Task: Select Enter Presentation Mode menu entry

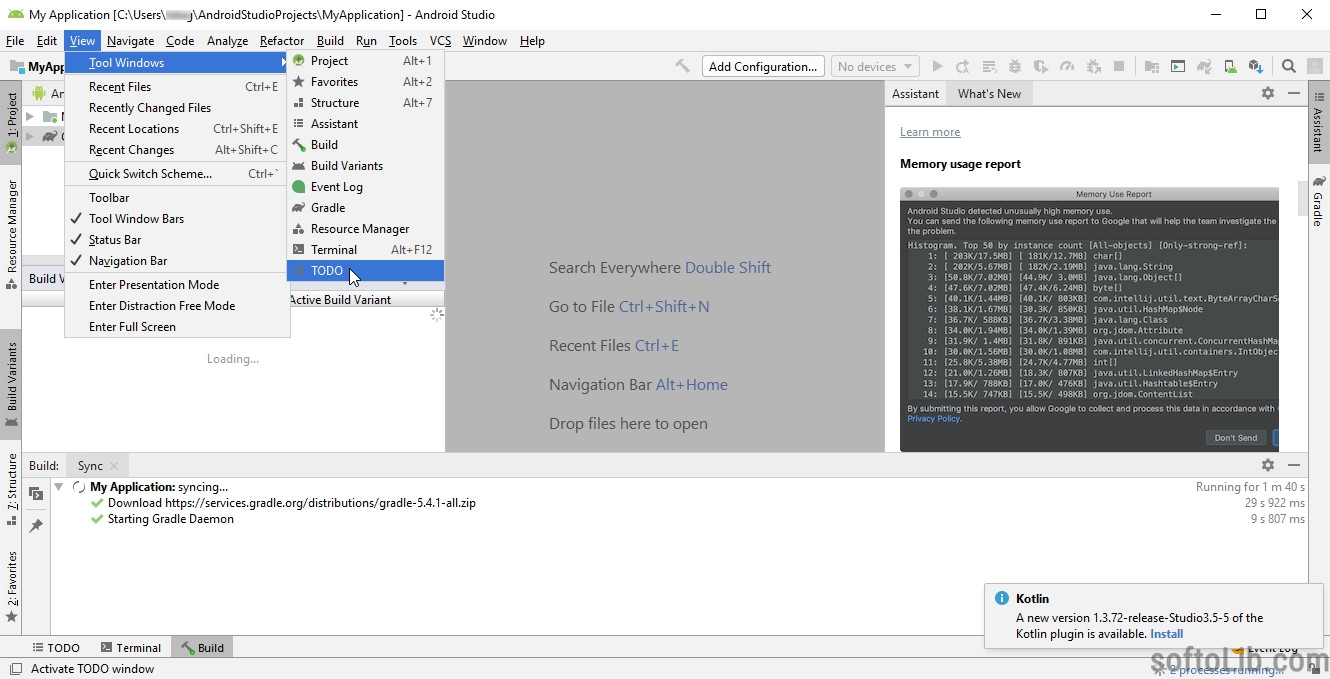Action: (177, 285)
